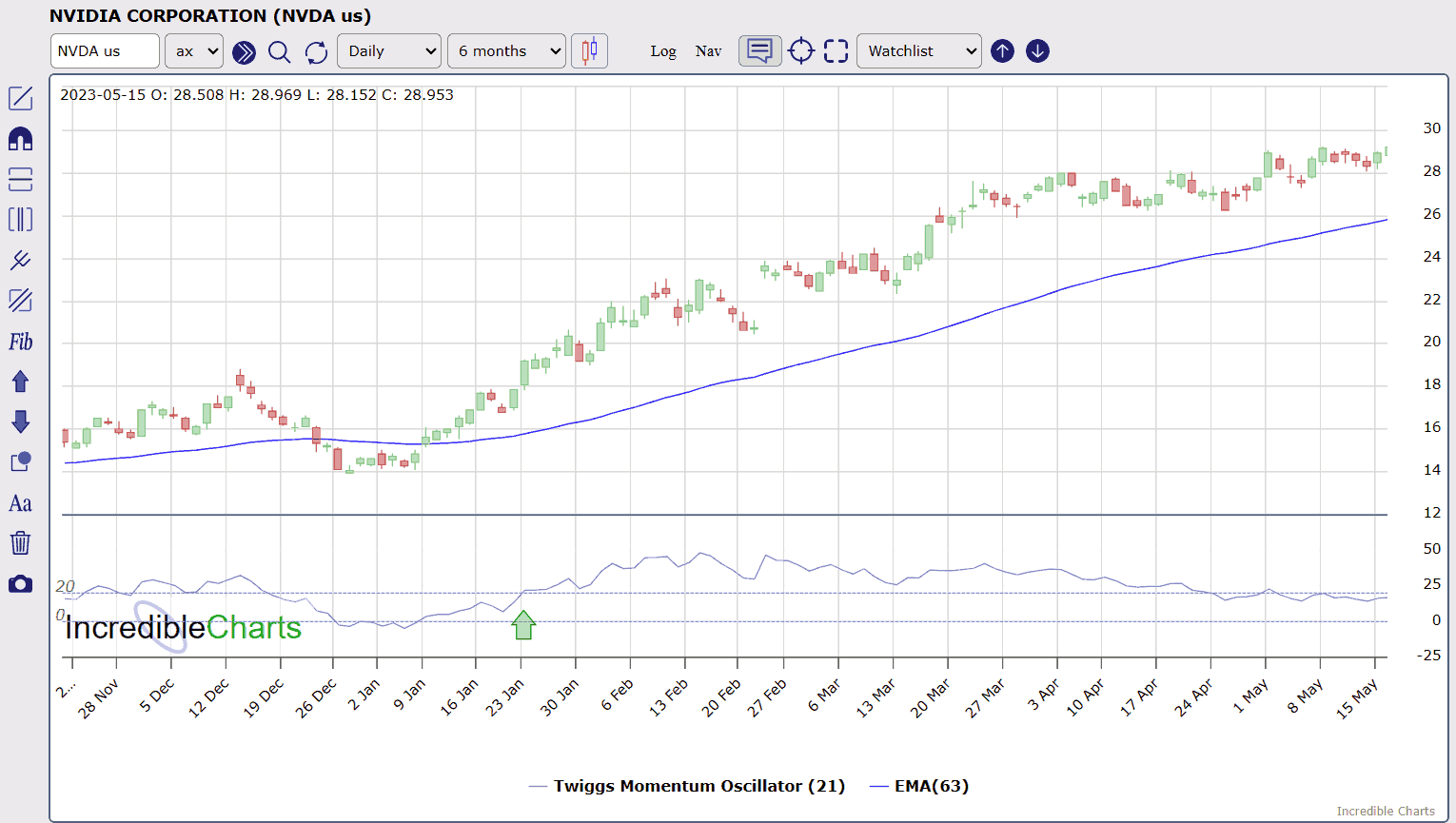Click the 15 May date axis label

1357,699
